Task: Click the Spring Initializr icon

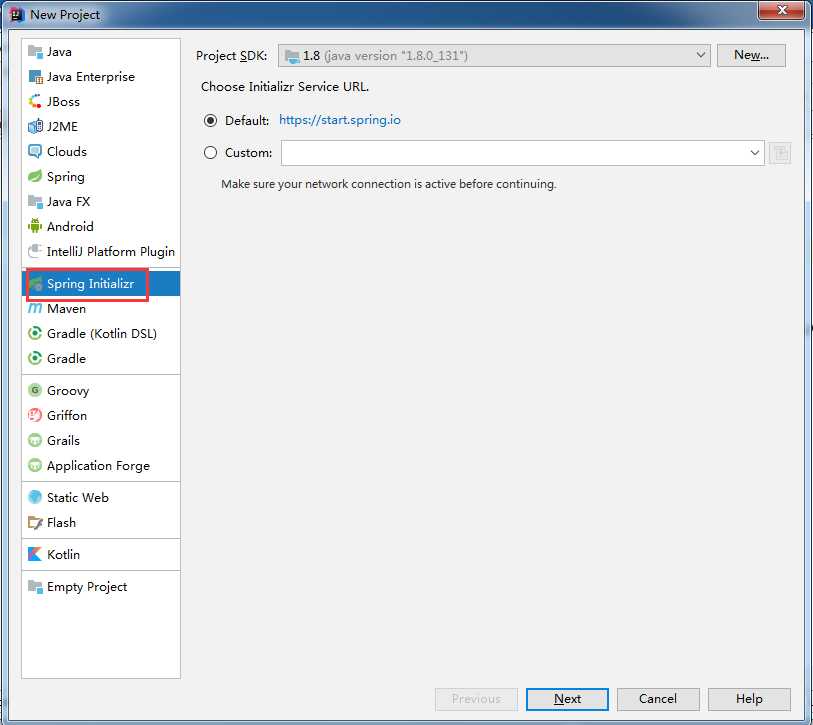Action: pos(35,283)
